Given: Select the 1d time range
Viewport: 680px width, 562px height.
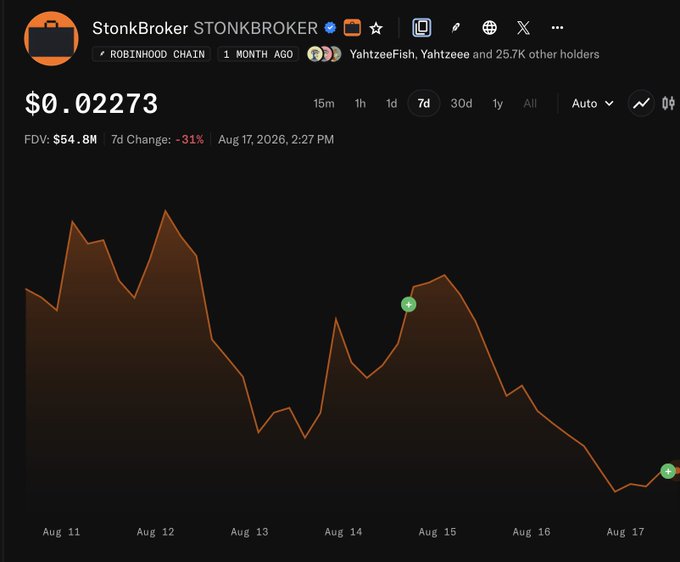Looking at the screenshot, I should 392,104.
